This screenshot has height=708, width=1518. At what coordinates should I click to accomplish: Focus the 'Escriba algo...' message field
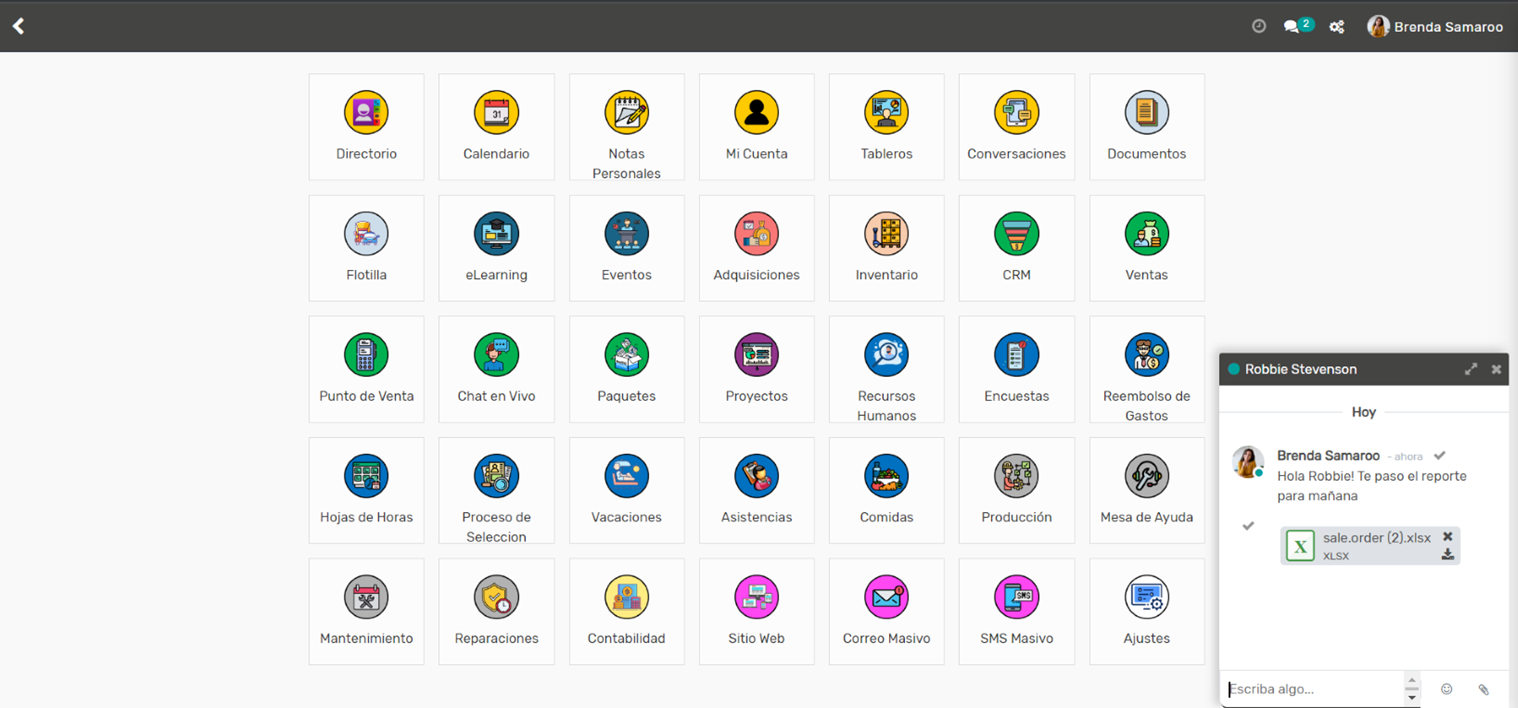pos(1312,689)
